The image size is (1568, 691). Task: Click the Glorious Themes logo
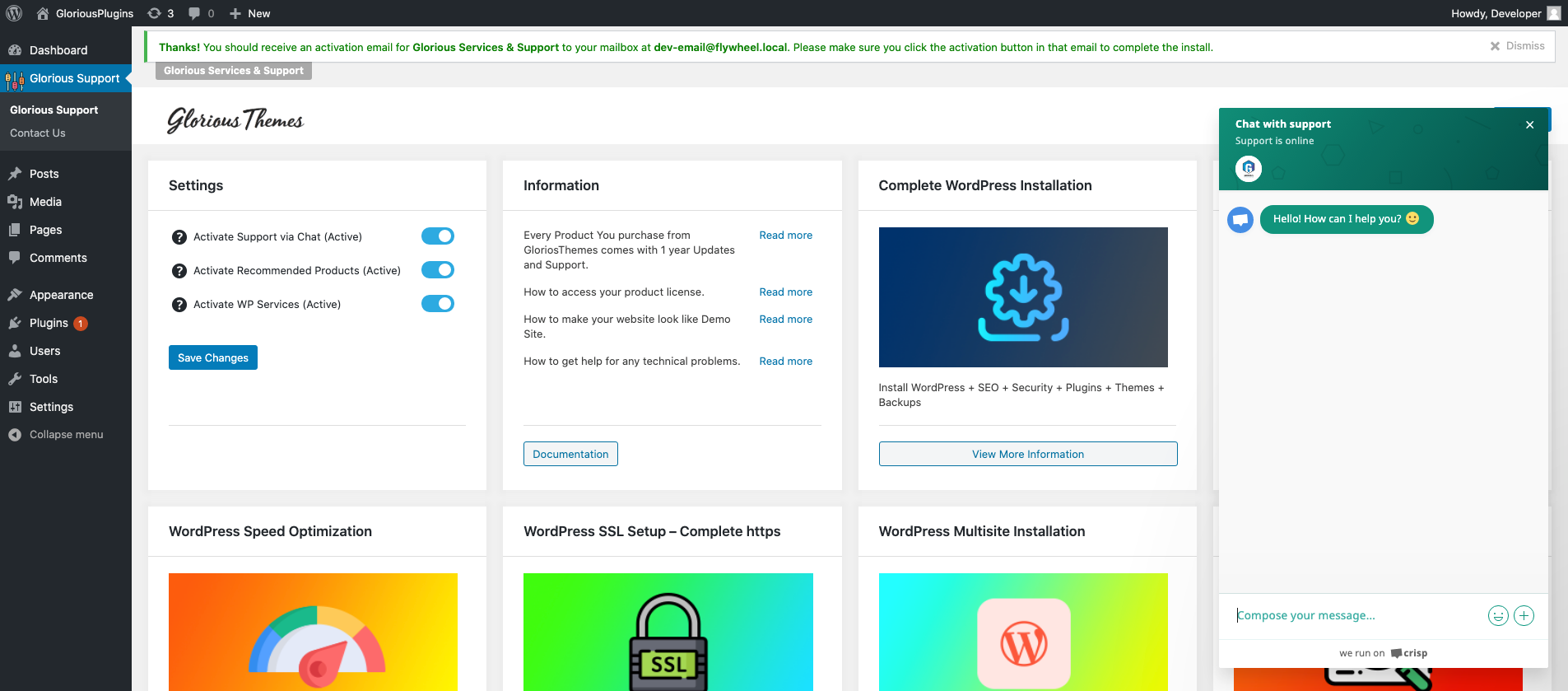pyautogui.click(x=235, y=120)
